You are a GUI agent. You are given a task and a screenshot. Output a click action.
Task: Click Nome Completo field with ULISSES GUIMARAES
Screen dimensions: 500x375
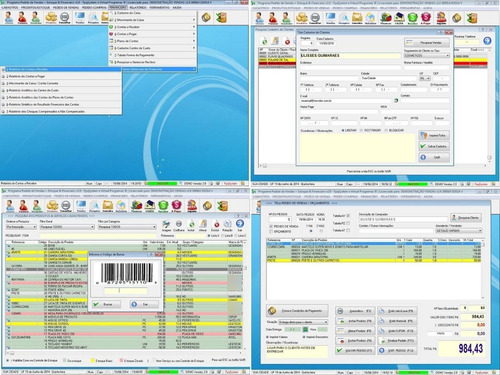point(350,56)
